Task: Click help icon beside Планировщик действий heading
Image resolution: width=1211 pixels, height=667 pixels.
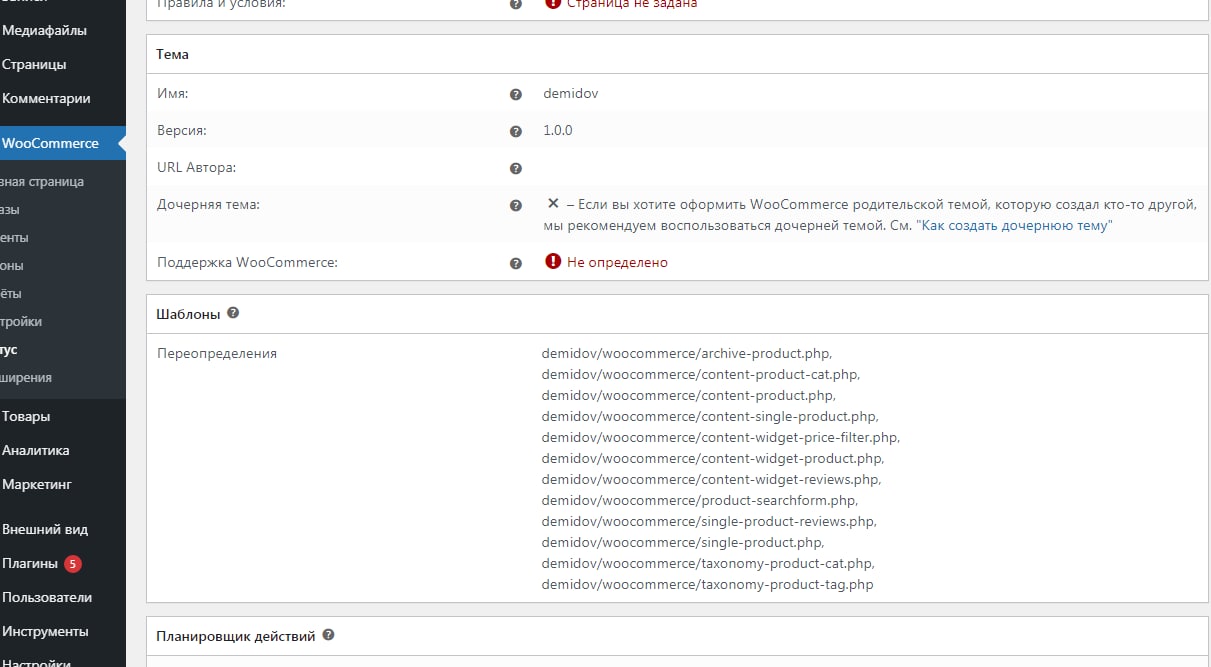Action: (x=328, y=635)
